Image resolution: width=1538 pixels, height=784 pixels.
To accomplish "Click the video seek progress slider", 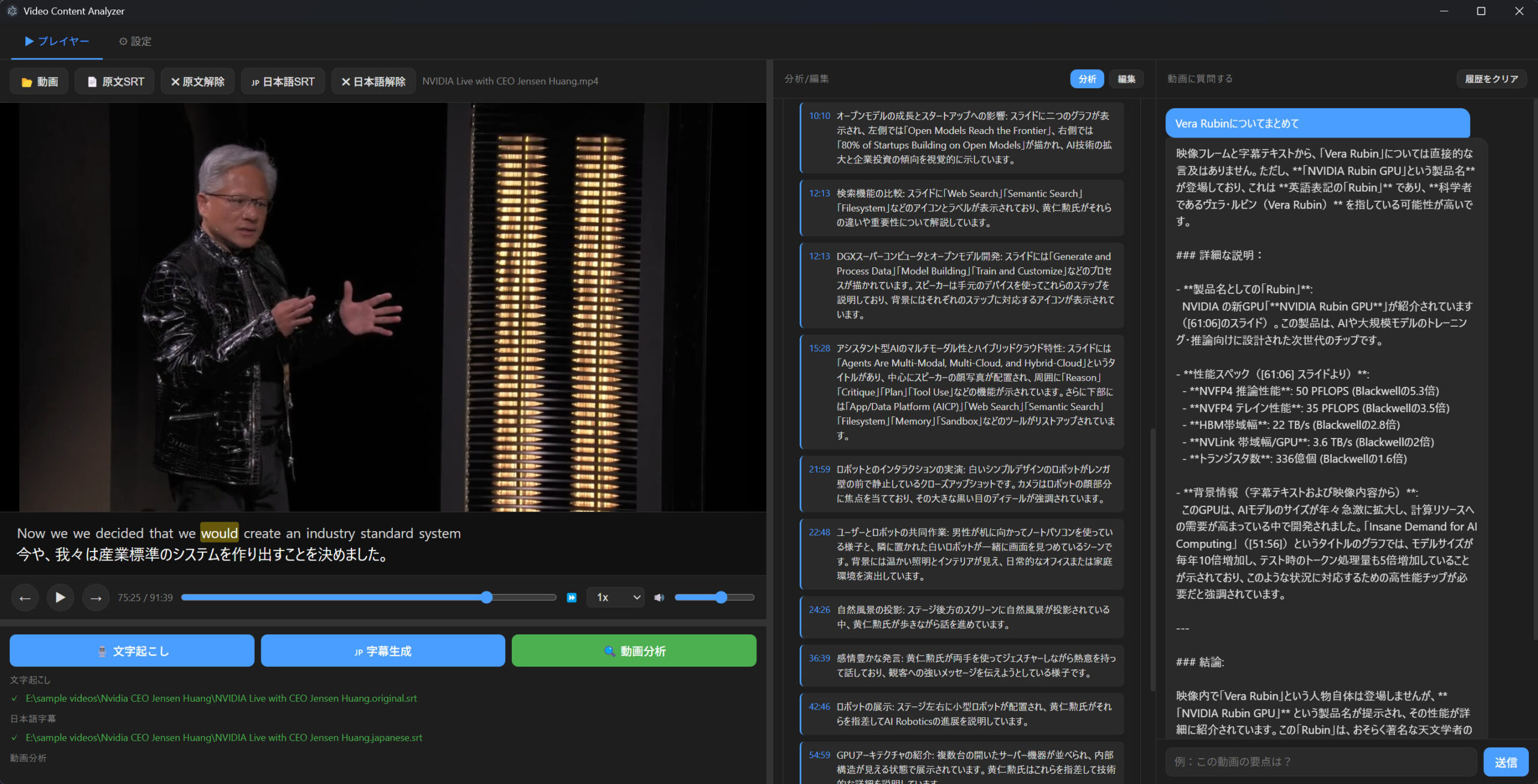I will point(369,597).
